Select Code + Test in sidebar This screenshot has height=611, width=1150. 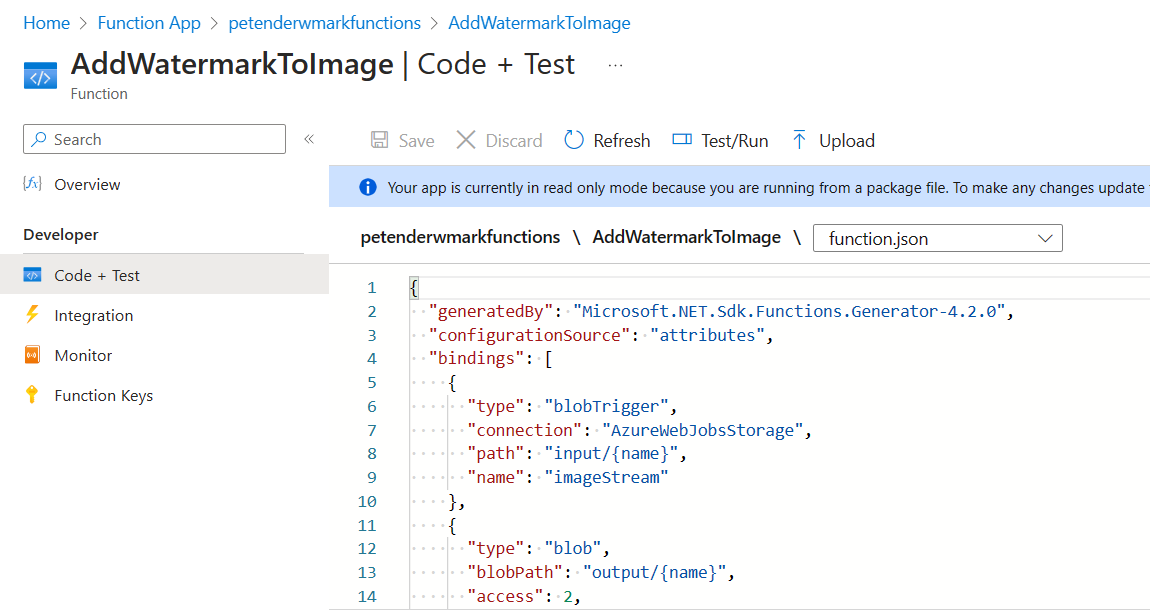164,275
